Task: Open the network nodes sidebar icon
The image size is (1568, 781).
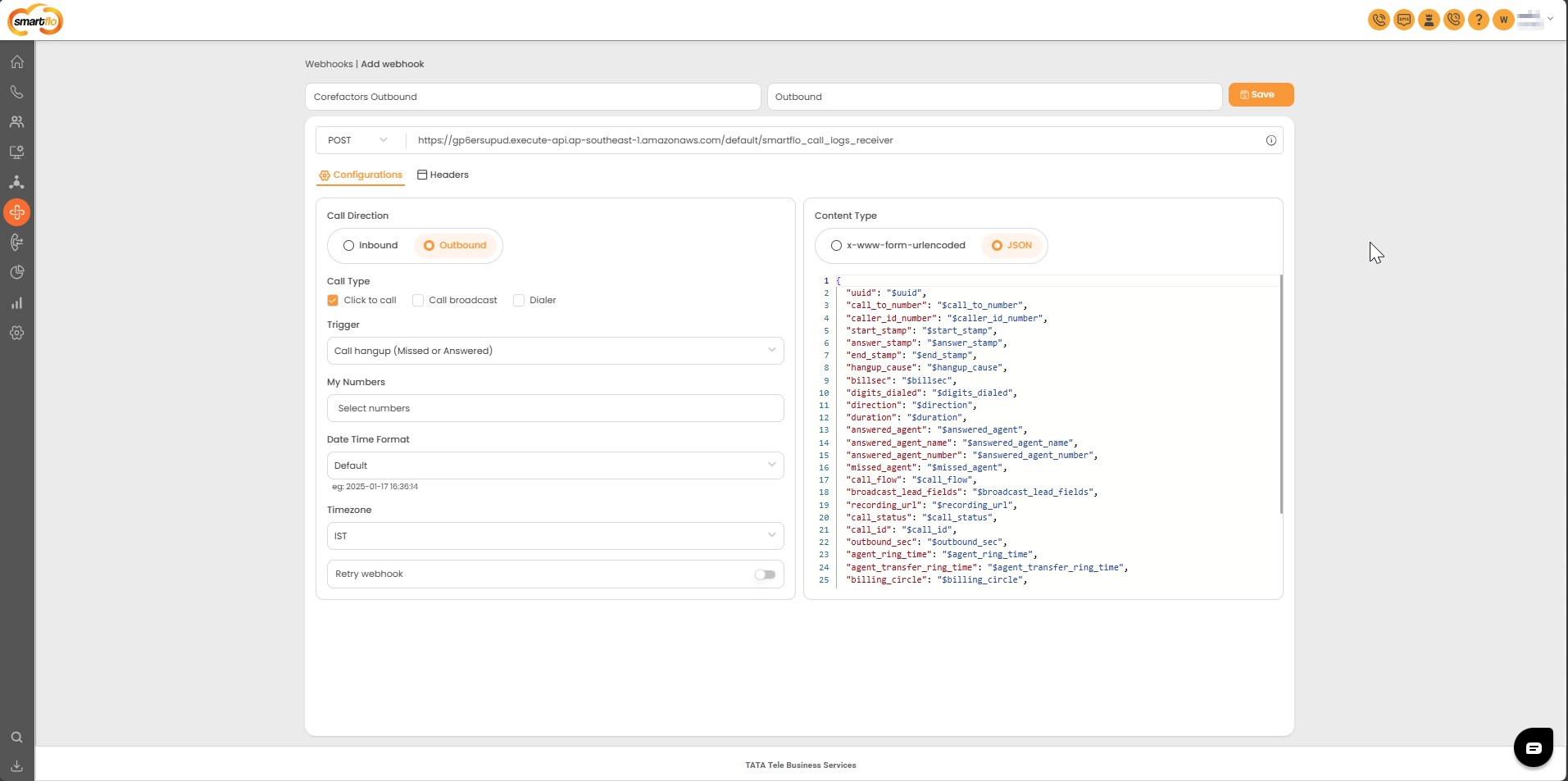Action: coord(16,182)
